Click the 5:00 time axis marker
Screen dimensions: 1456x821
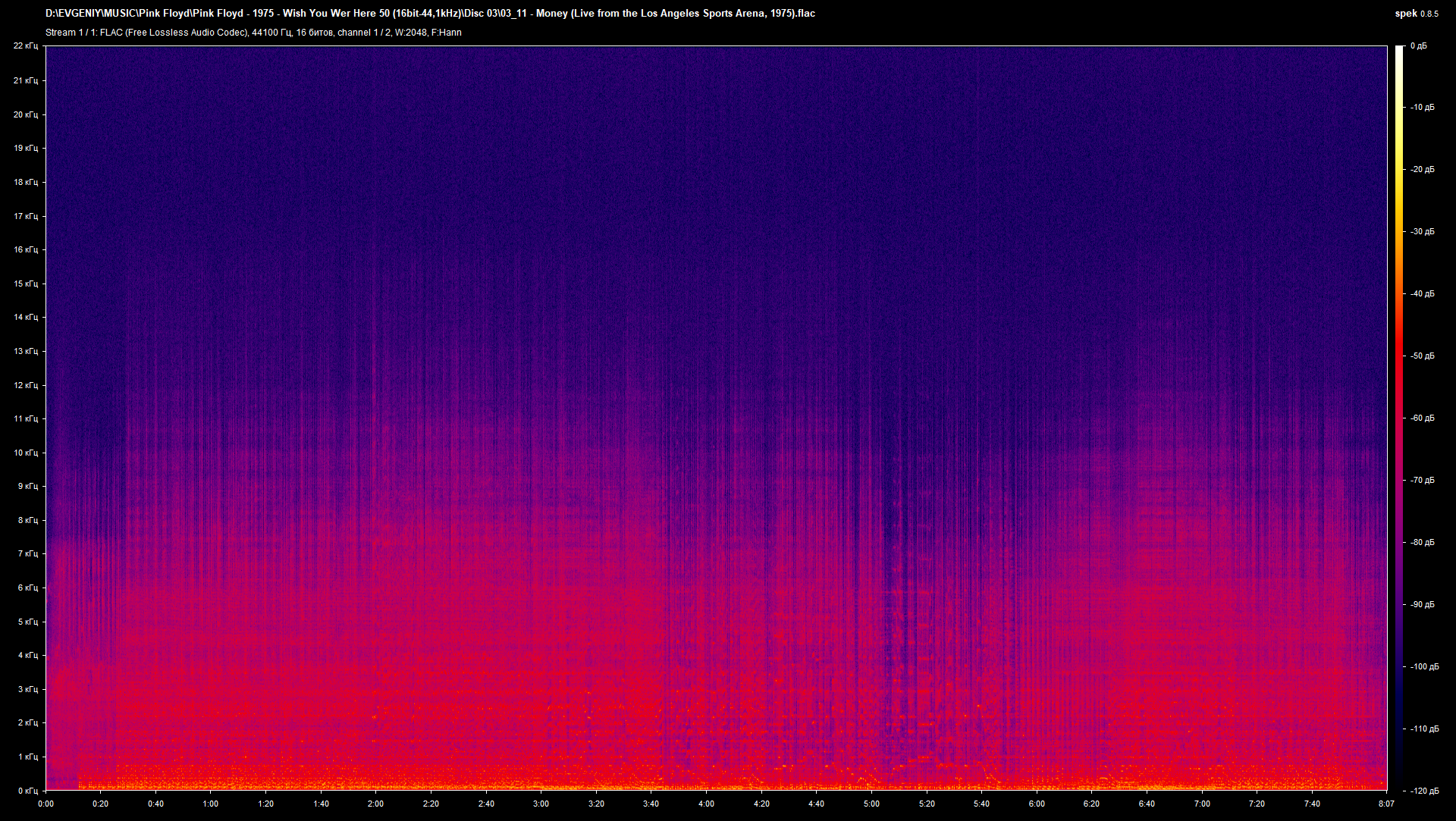point(871,804)
